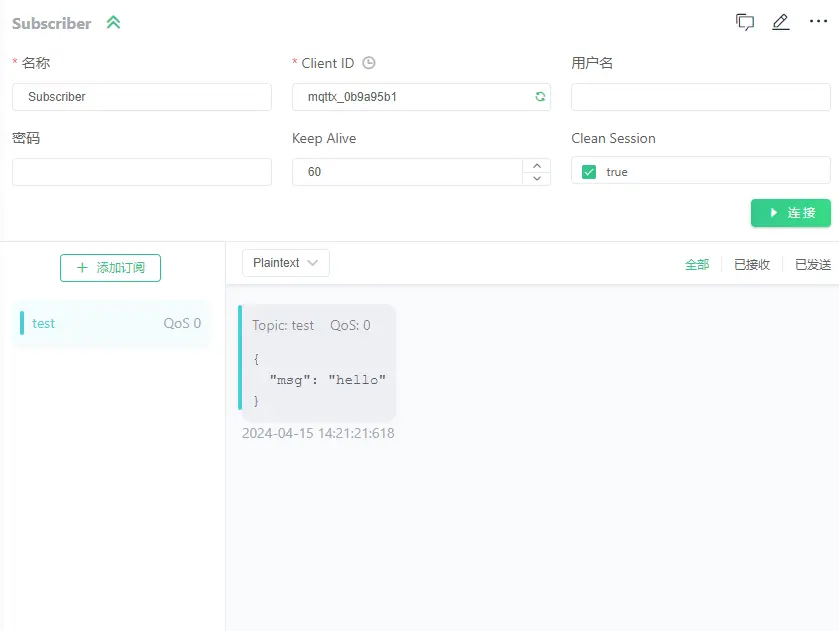Collapse the Subscriber connection settings panel
This screenshot has height=631, width=839.
(113, 23)
